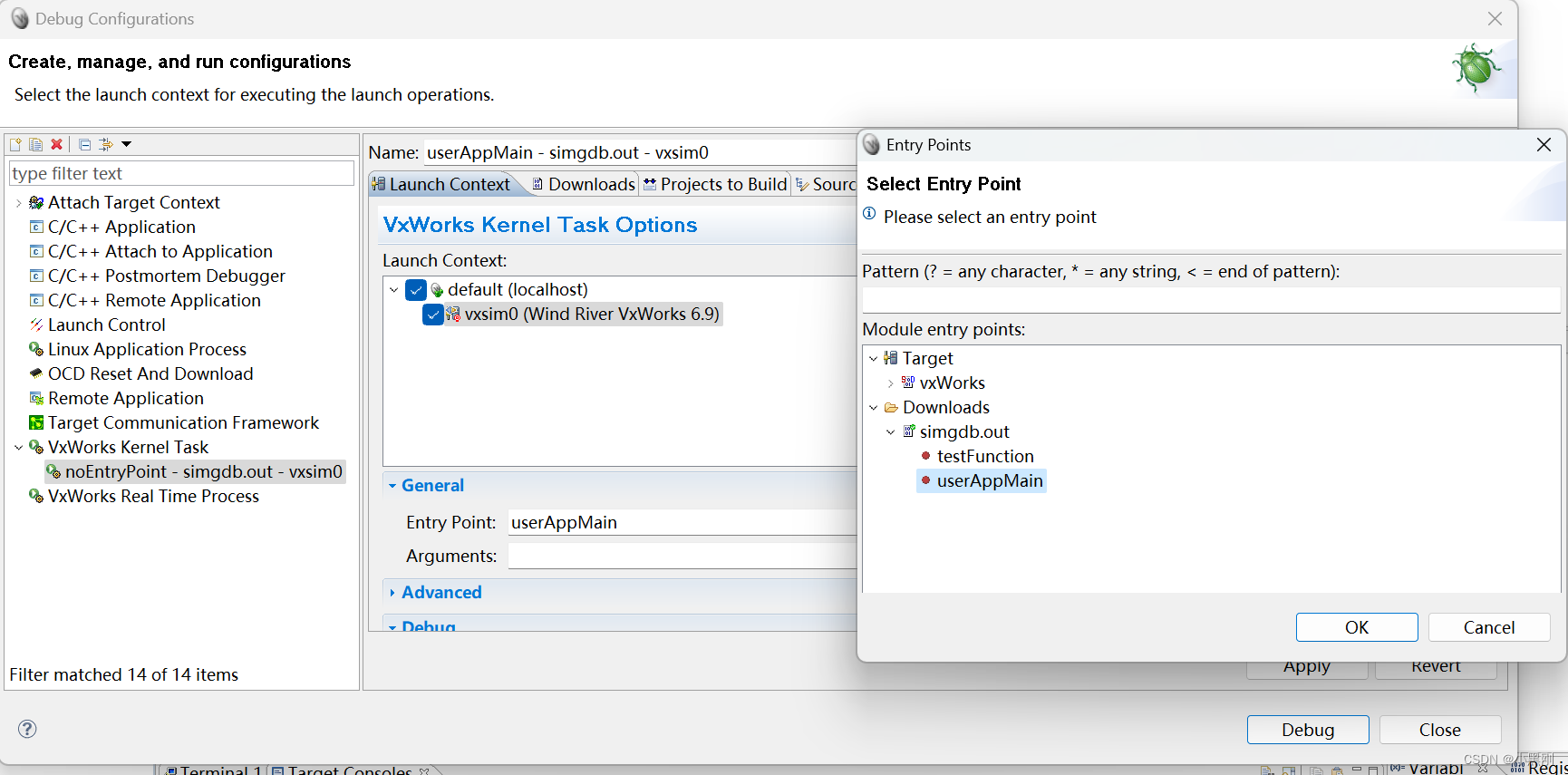Click the simgdb.out module icon
Screen dimensions: 1568x775
tap(909, 432)
